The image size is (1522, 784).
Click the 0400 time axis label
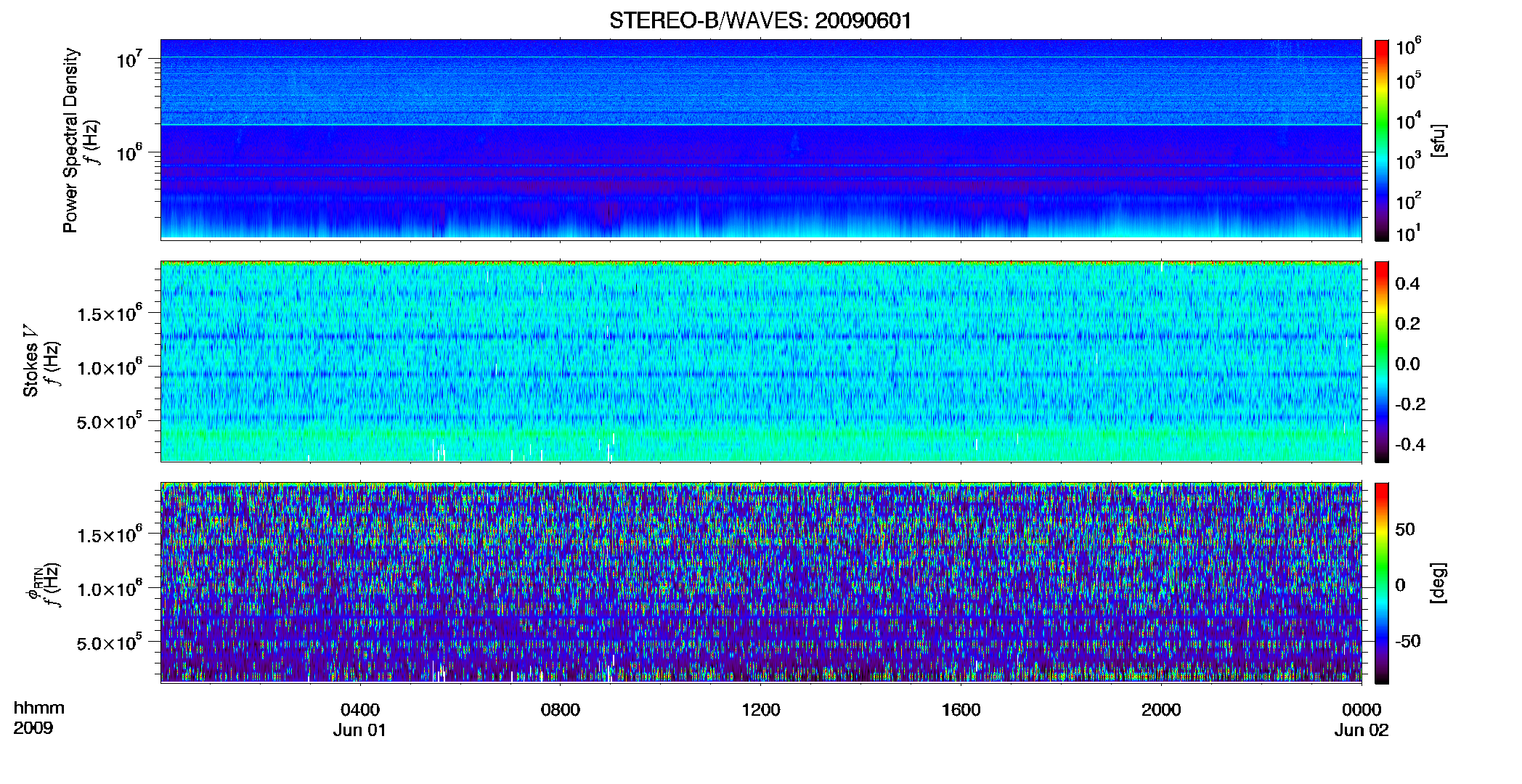tap(360, 709)
